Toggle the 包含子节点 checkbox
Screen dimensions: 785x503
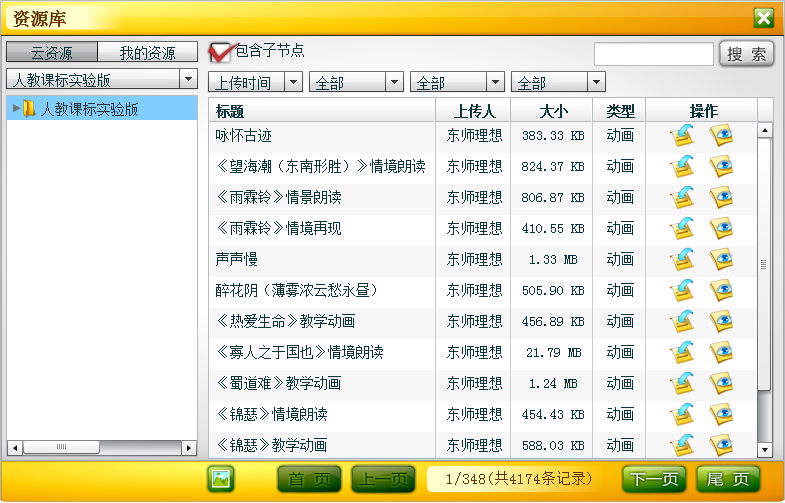(x=220, y=52)
